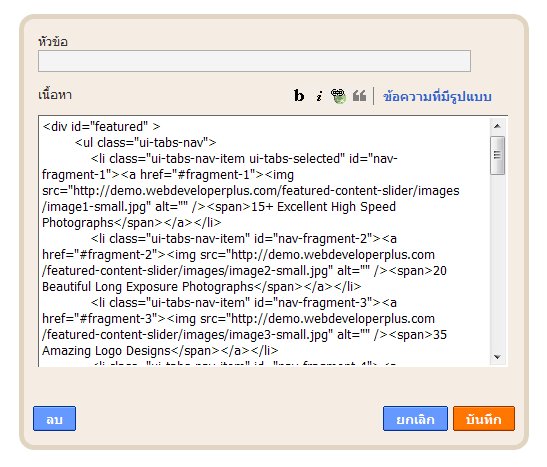Click the 'image1-small.jpg' file name in code

(96, 207)
